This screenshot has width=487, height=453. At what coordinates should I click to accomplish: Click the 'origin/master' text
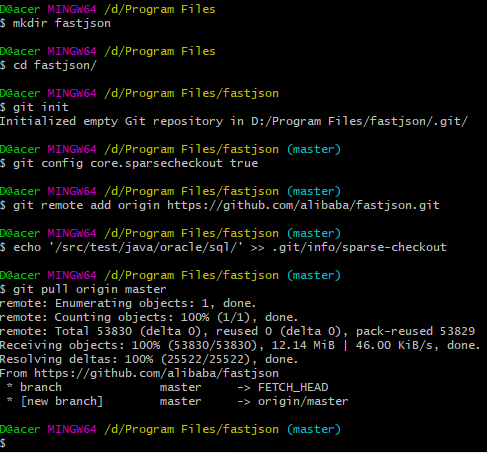click(x=303, y=401)
